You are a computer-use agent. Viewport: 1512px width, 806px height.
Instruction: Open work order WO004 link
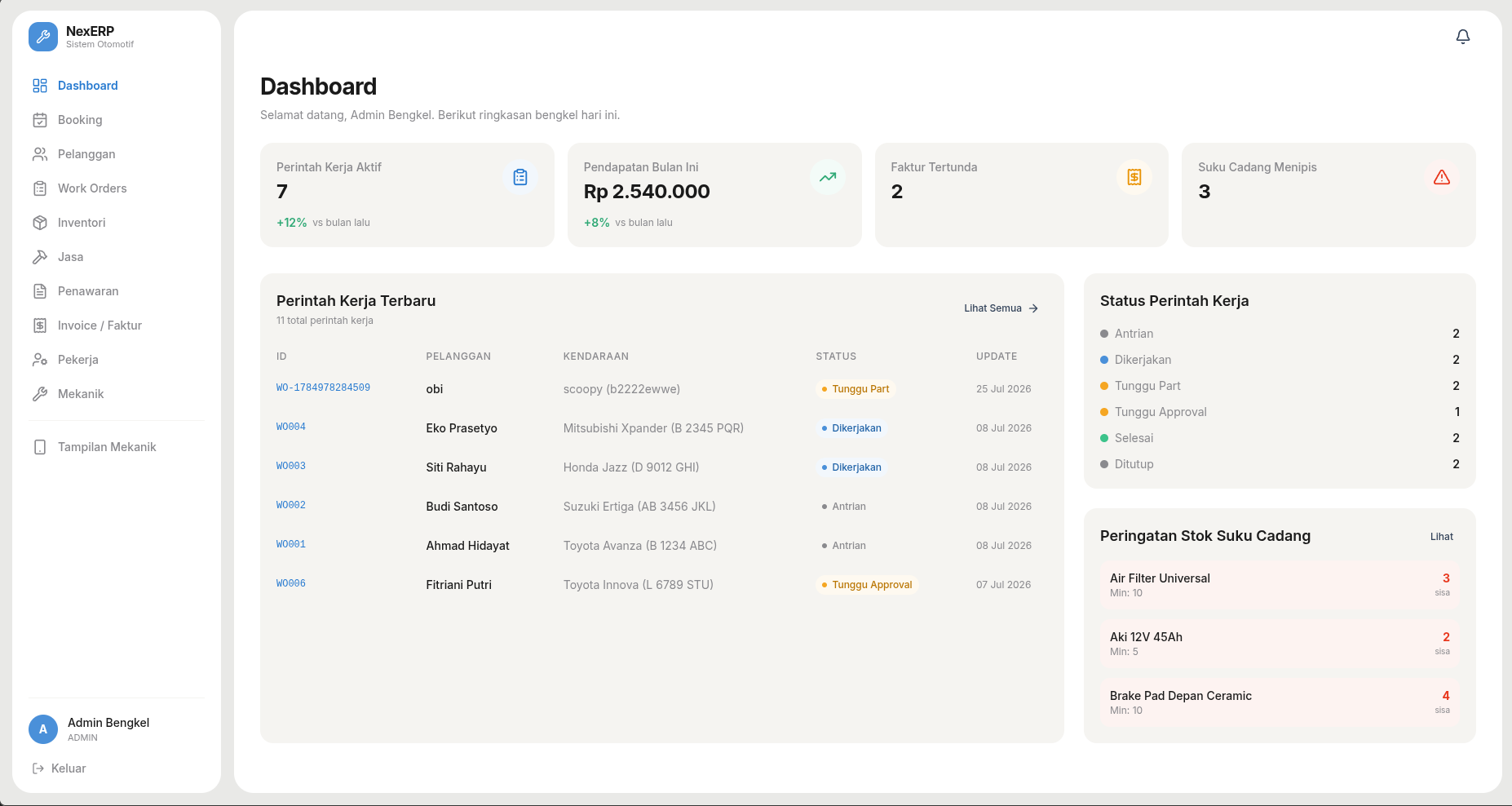(291, 427)
